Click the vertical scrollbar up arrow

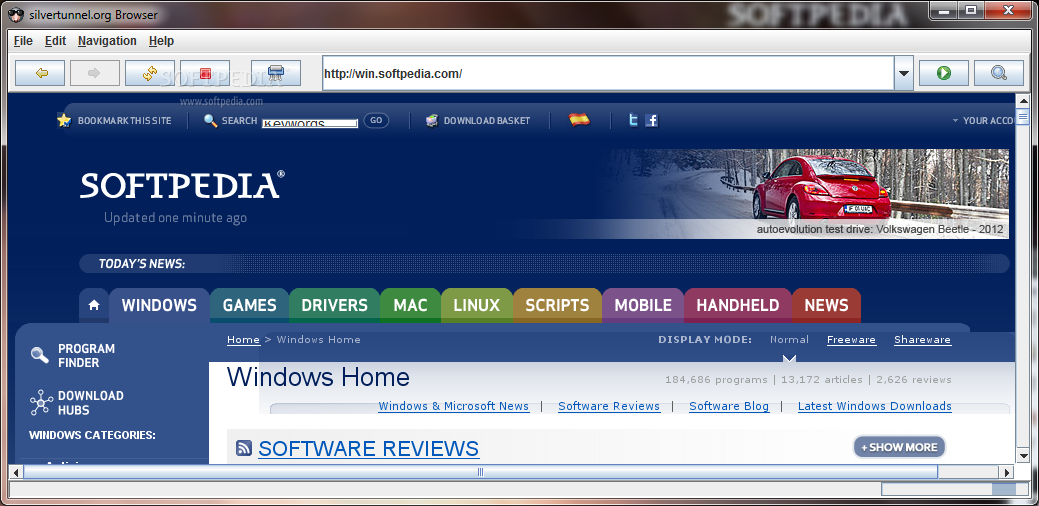1022,101
